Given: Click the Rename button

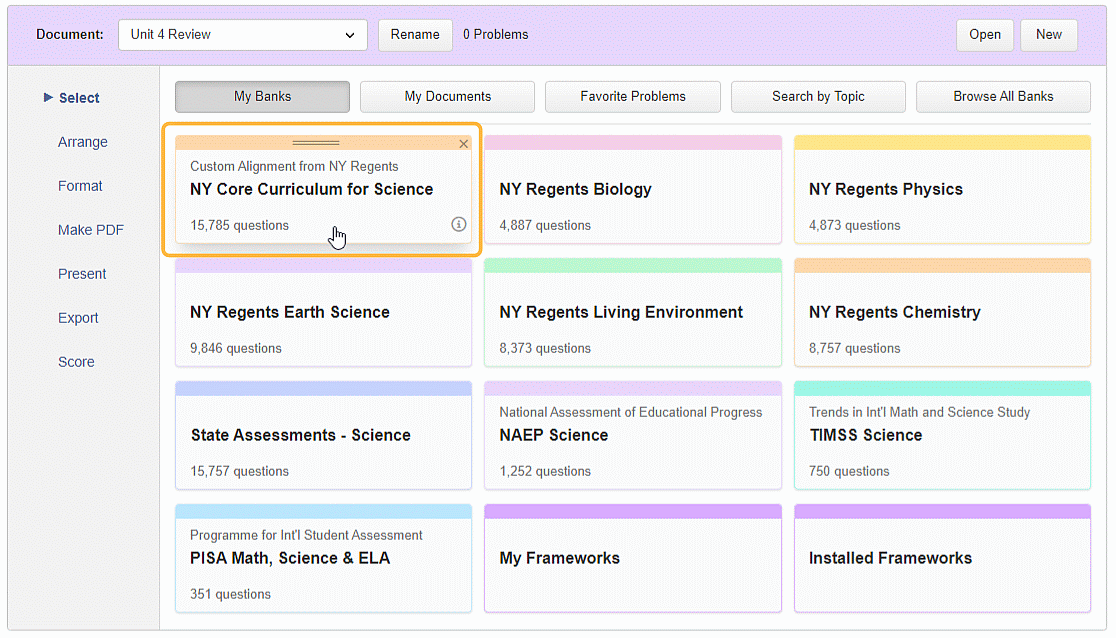Looking at the screenshot, I should (415, 35).
